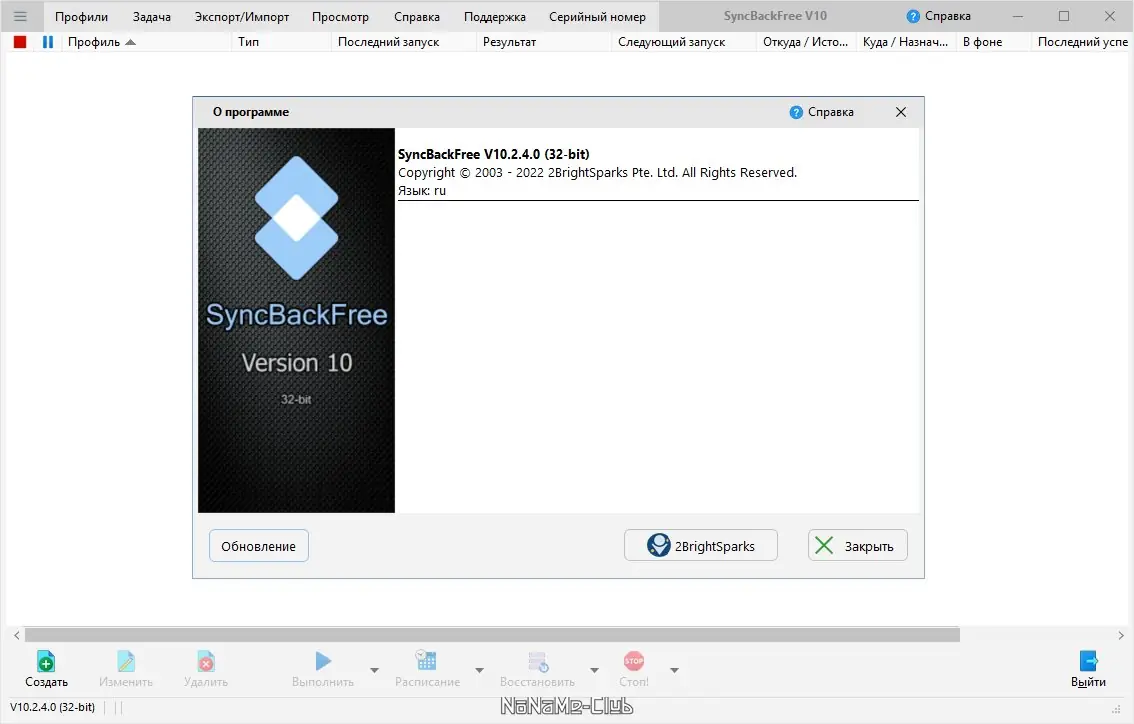This screenshot has height=724, width=1134.
Task: Sort by the Профиль column header
Action: (147, 42)
